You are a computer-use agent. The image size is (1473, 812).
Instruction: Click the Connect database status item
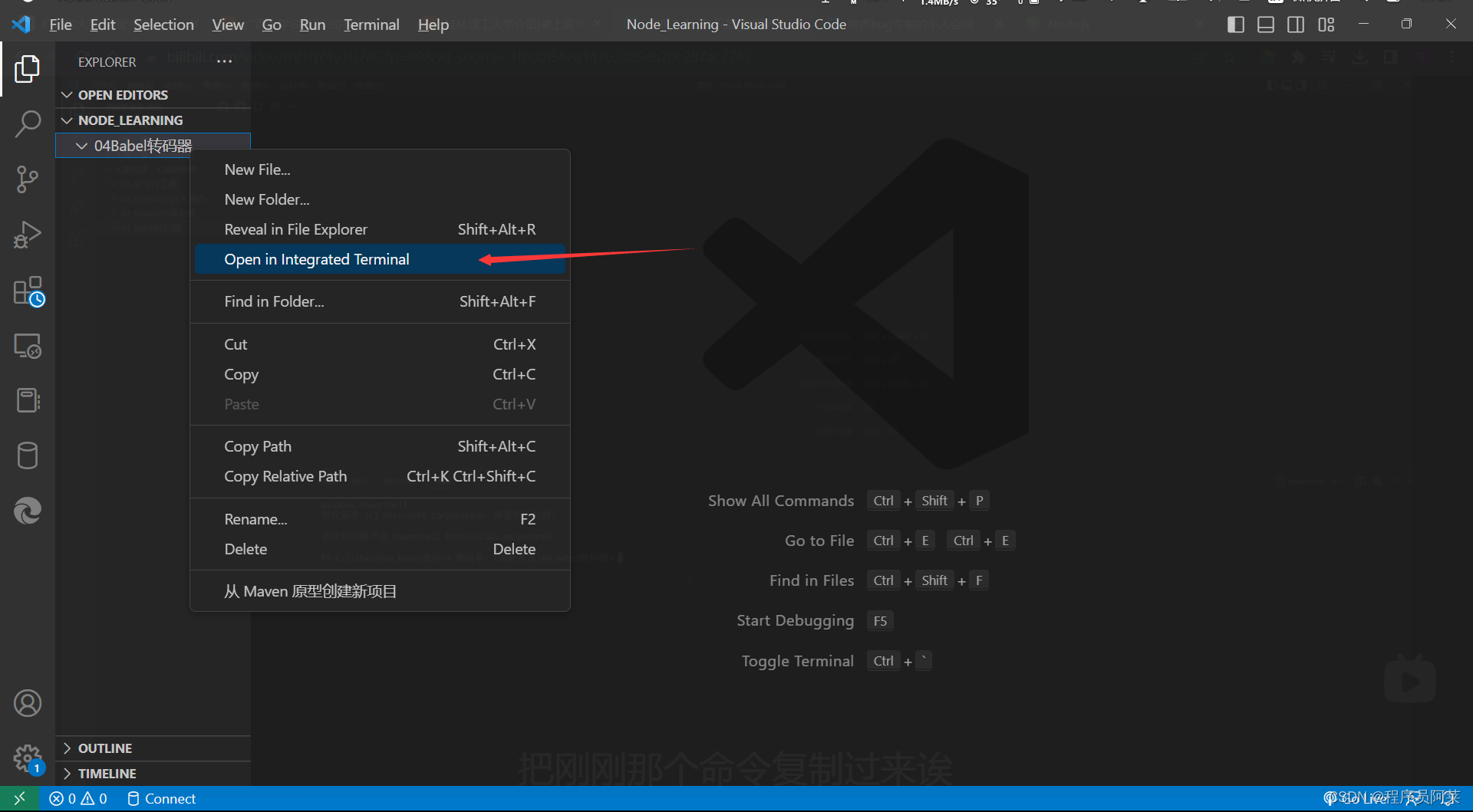click(x=161, y=798)
